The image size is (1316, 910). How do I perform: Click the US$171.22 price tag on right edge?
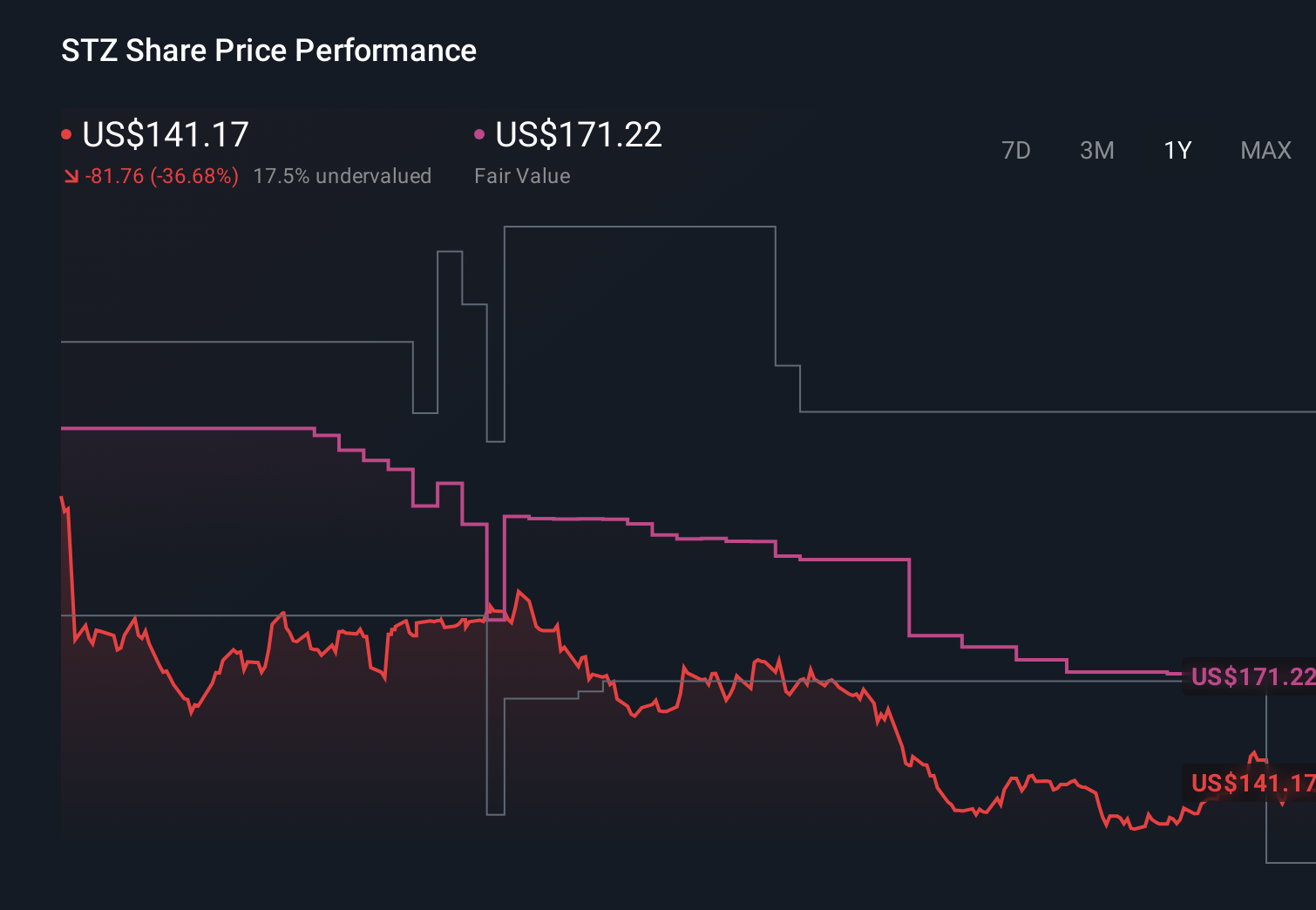pos(1252,676)
